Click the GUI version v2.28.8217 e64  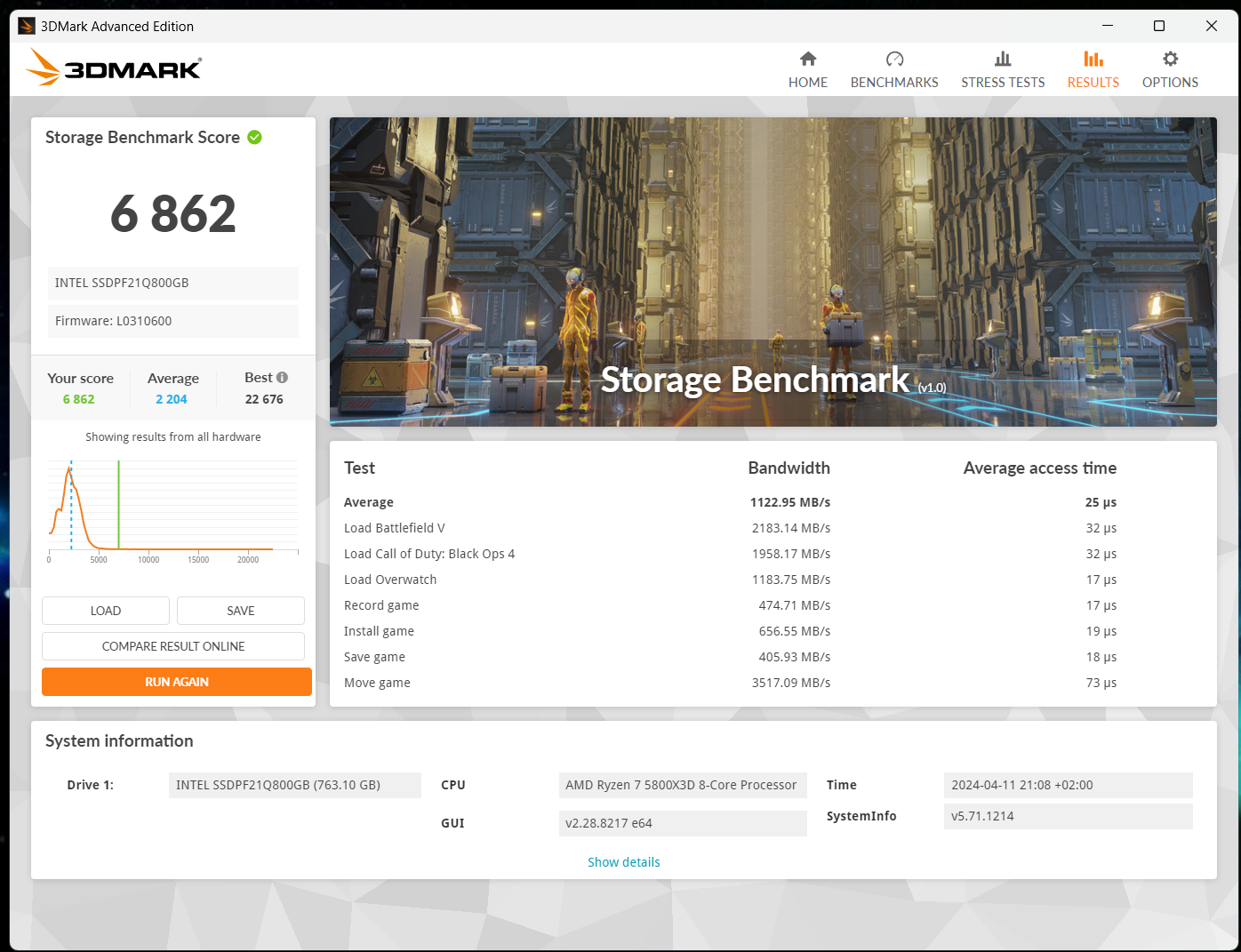tap(683, 823)
